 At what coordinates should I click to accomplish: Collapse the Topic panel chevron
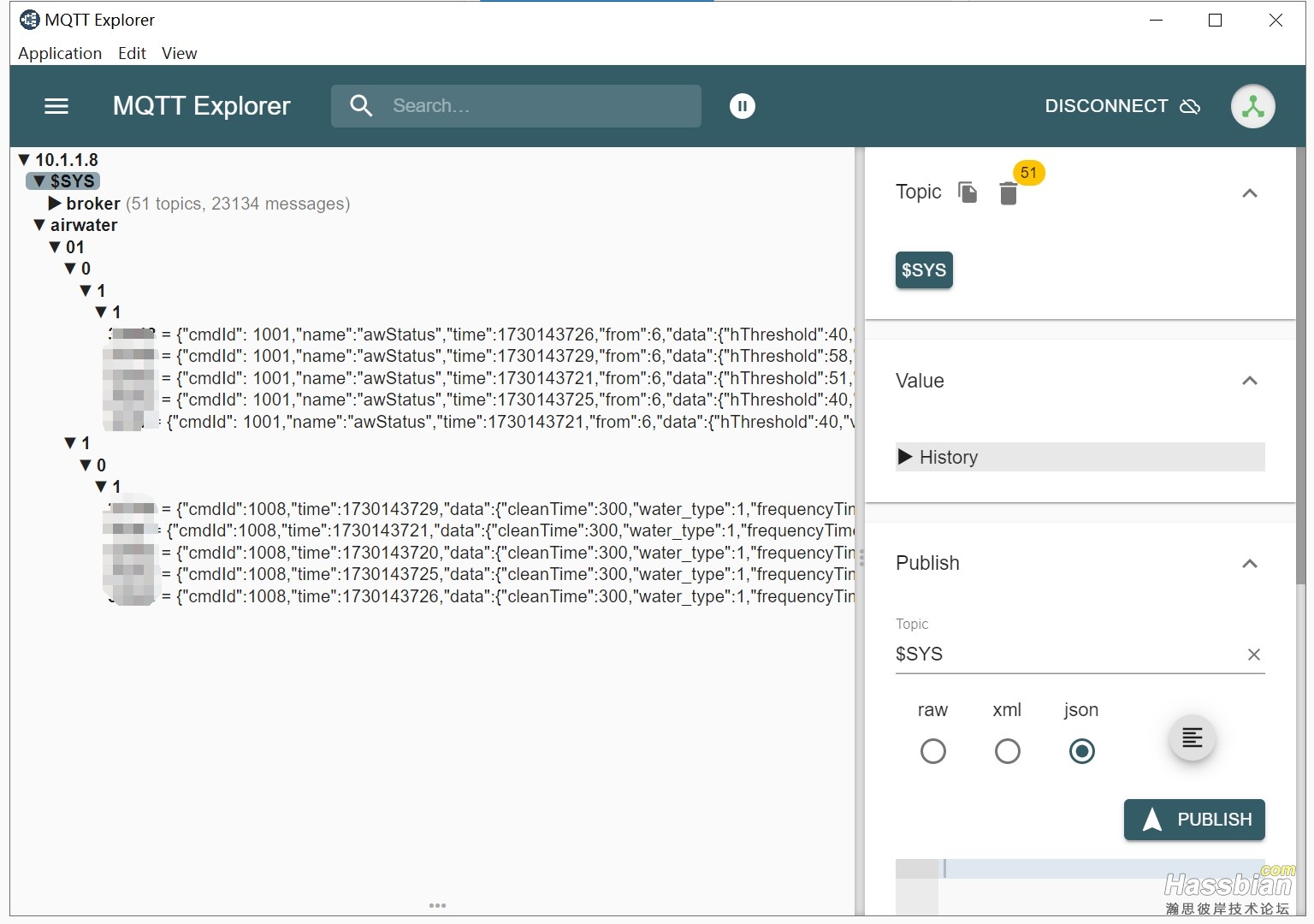pyautogui.click(x=1250, y=193)
